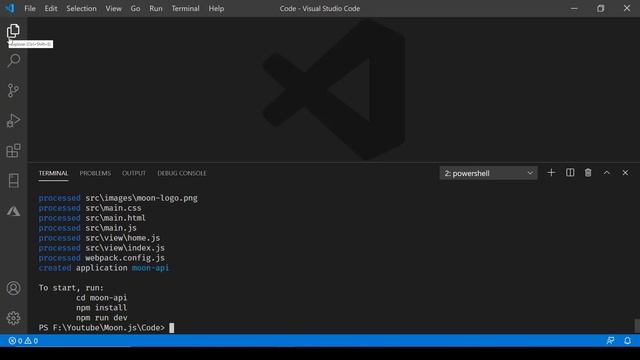Open the notifications bell
This screenshot has height=360, width=640.
click(627, 340)
